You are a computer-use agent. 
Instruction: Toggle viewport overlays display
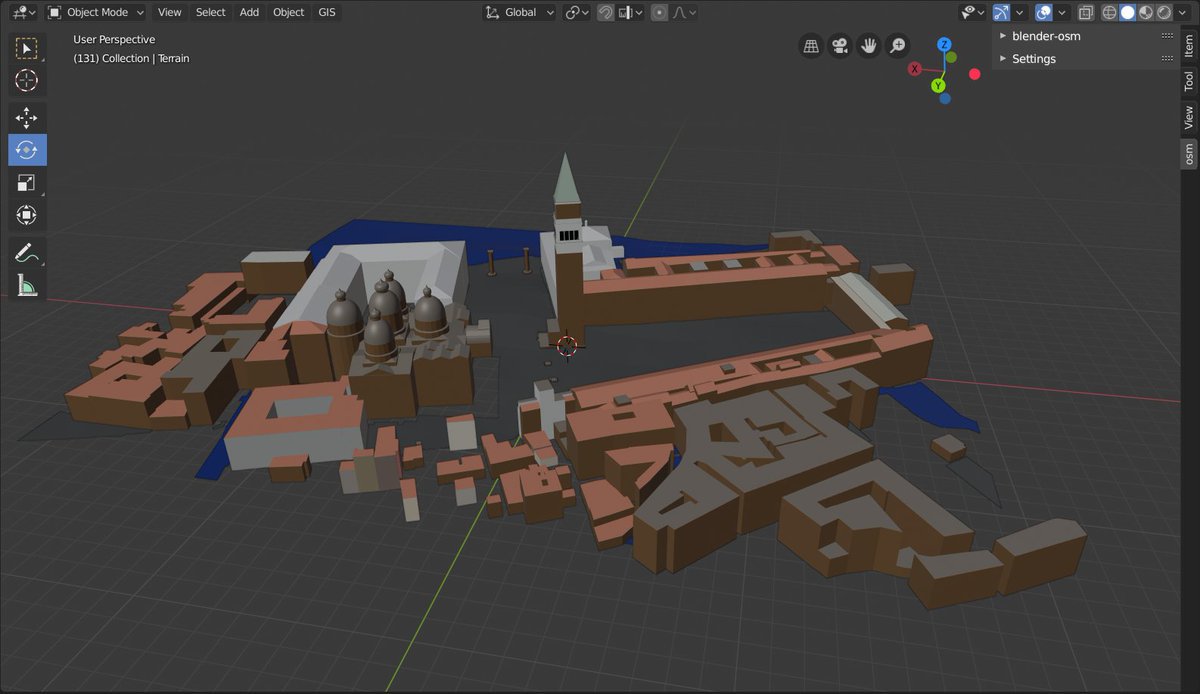point(1044,13)
